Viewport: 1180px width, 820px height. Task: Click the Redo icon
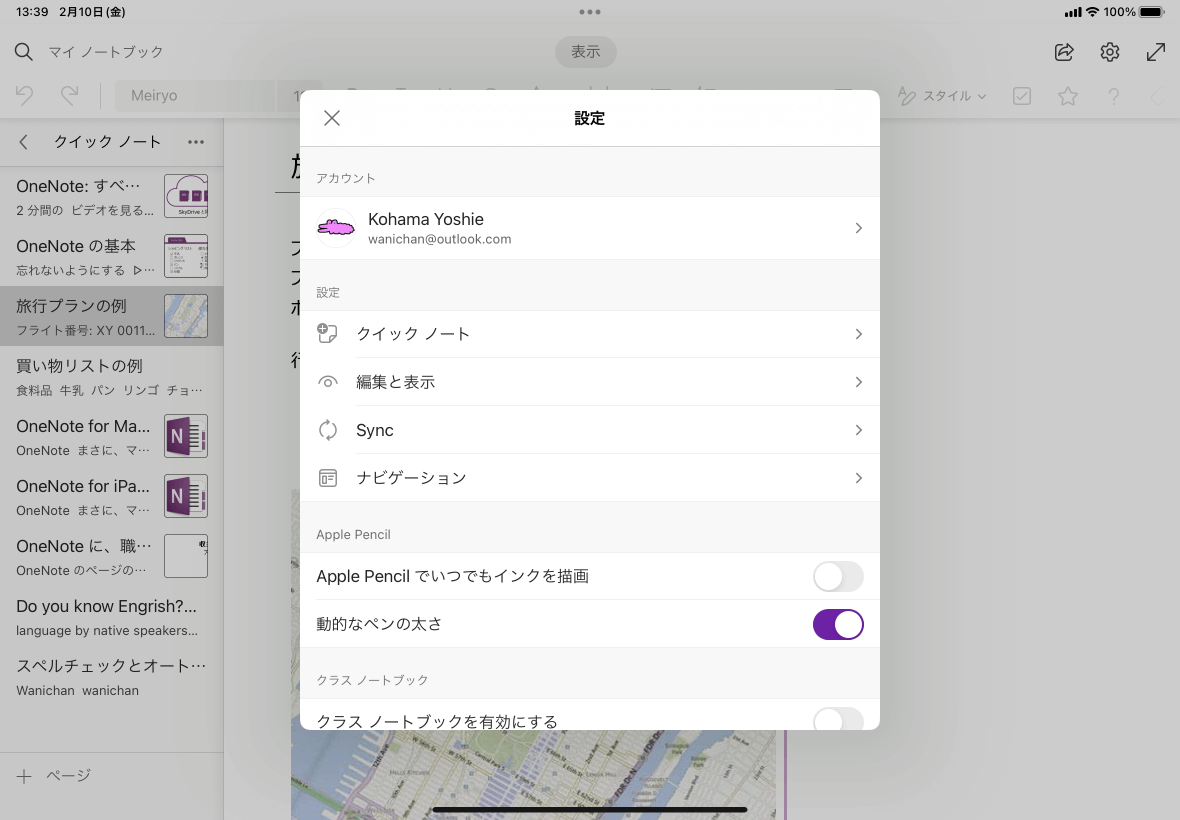(68, 95)
